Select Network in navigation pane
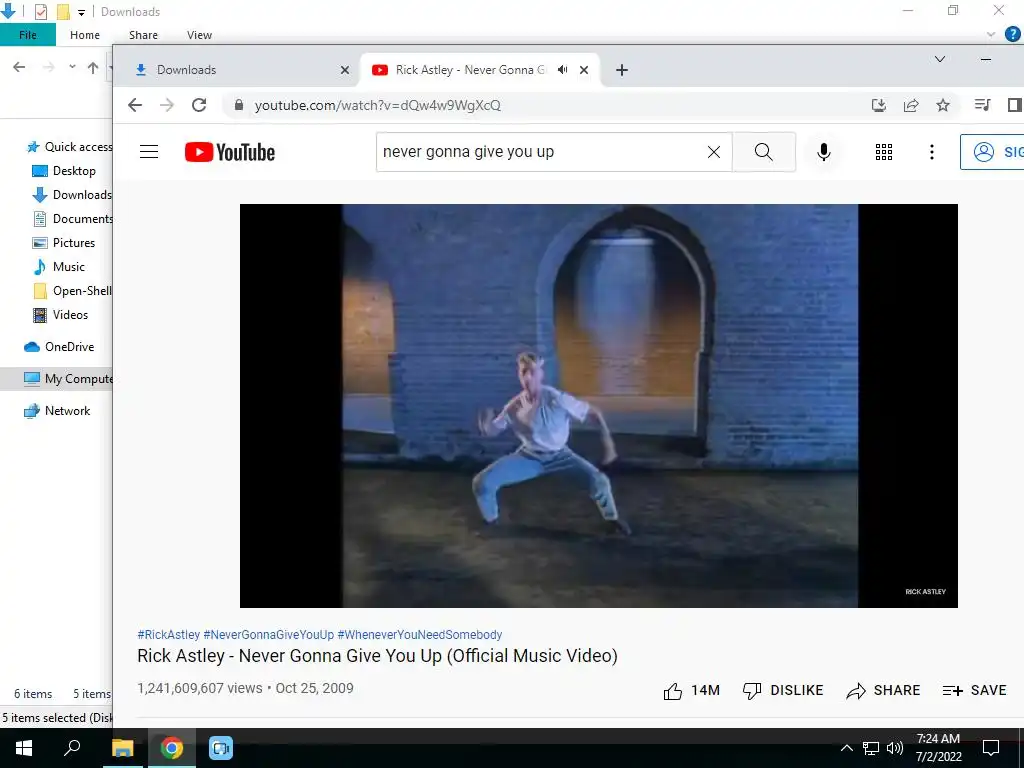Viewport: 1024px width, 768px height. (57, 411)
